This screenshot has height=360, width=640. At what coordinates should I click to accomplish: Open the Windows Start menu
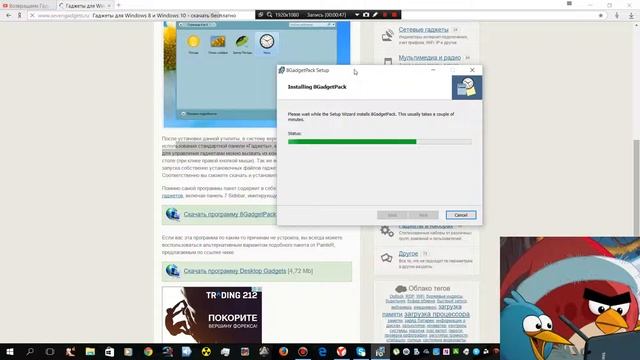[10, 351]
